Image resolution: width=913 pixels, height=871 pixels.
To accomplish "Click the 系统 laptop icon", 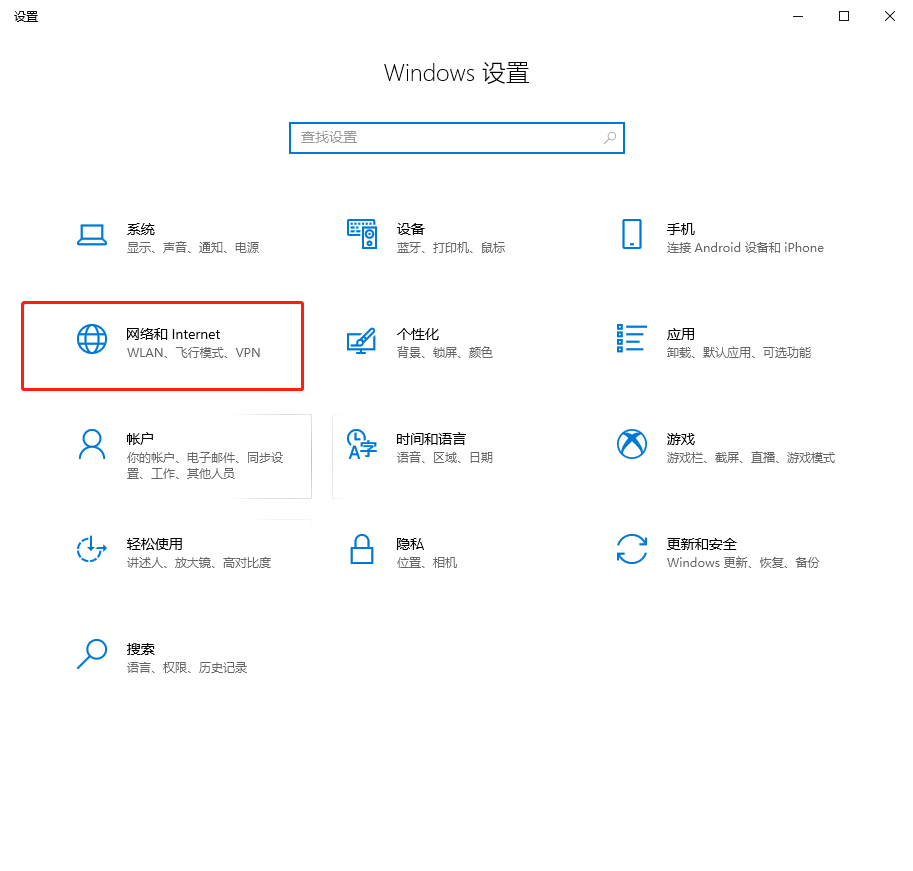I will point(92,234).
